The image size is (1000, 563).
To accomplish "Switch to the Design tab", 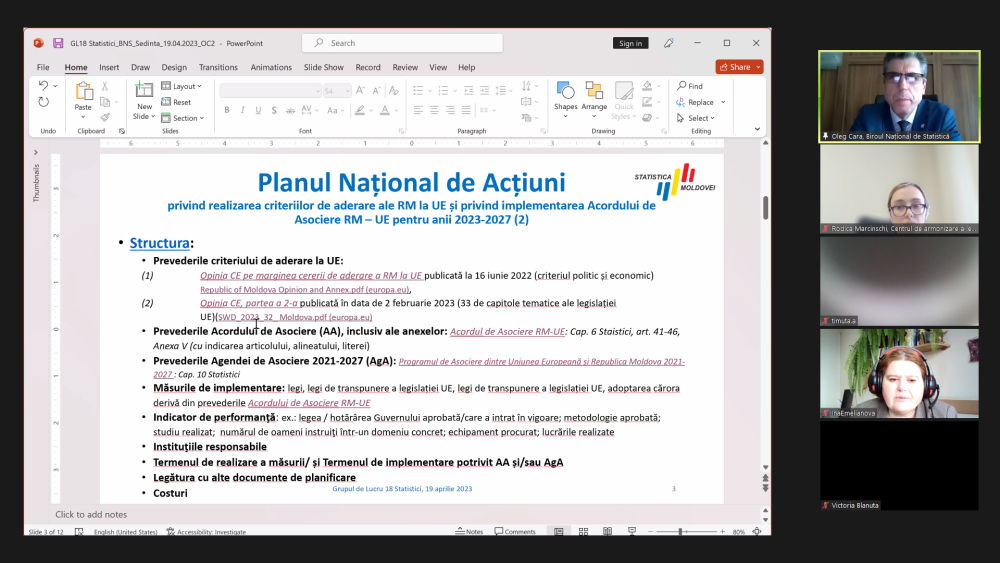I will 174,67.
